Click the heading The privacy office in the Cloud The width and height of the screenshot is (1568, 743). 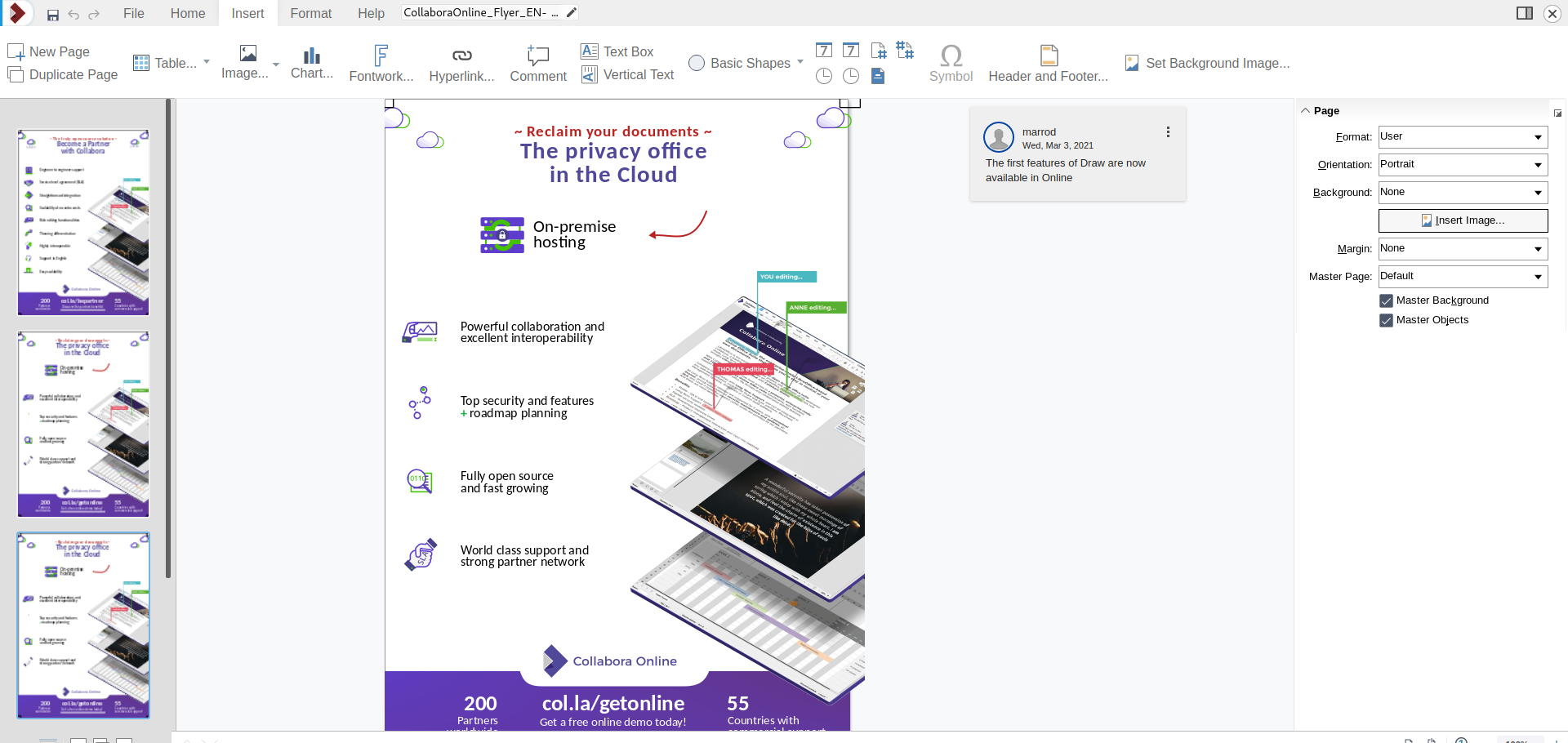click(613, 162)
